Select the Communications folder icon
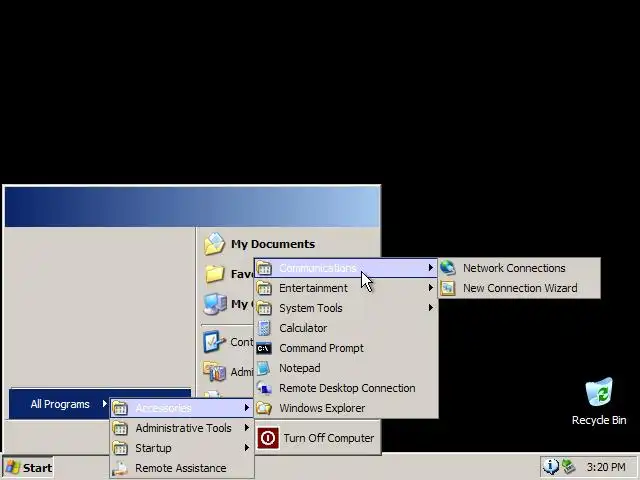Image resolution: width=640 pixels, height=480 pixels. 264,268
